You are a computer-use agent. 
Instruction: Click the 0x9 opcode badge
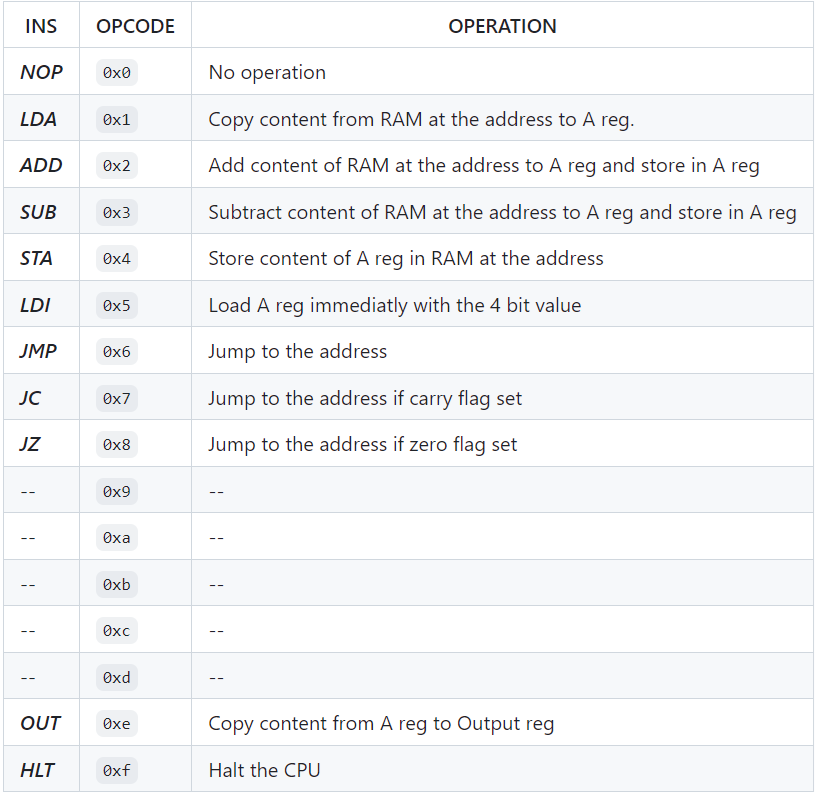(117, 491)
